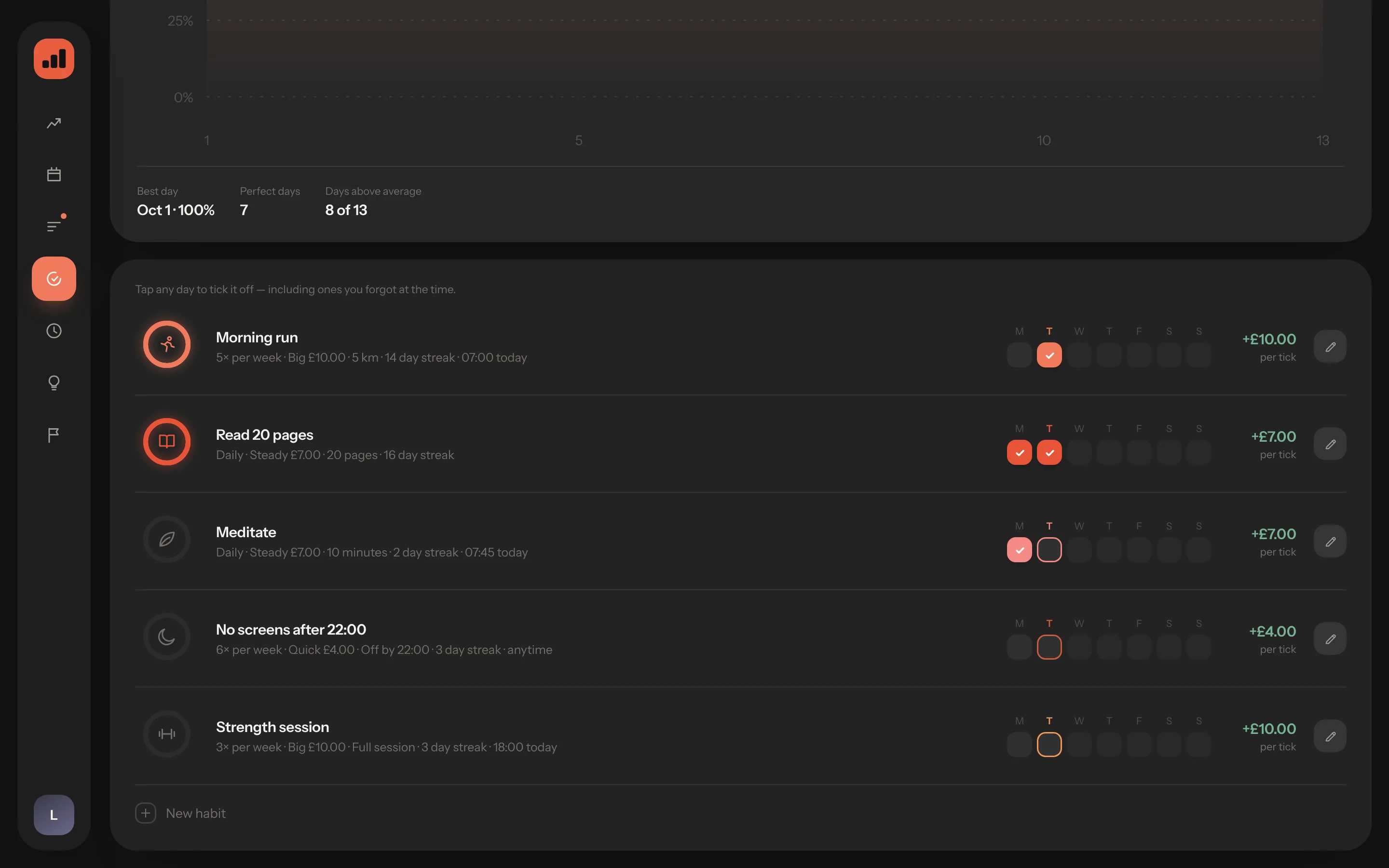Click the Oct 1 · 100% best day value
This screenshot has height=868, width=1389.
pyautogui.click(x=176, y=210)
